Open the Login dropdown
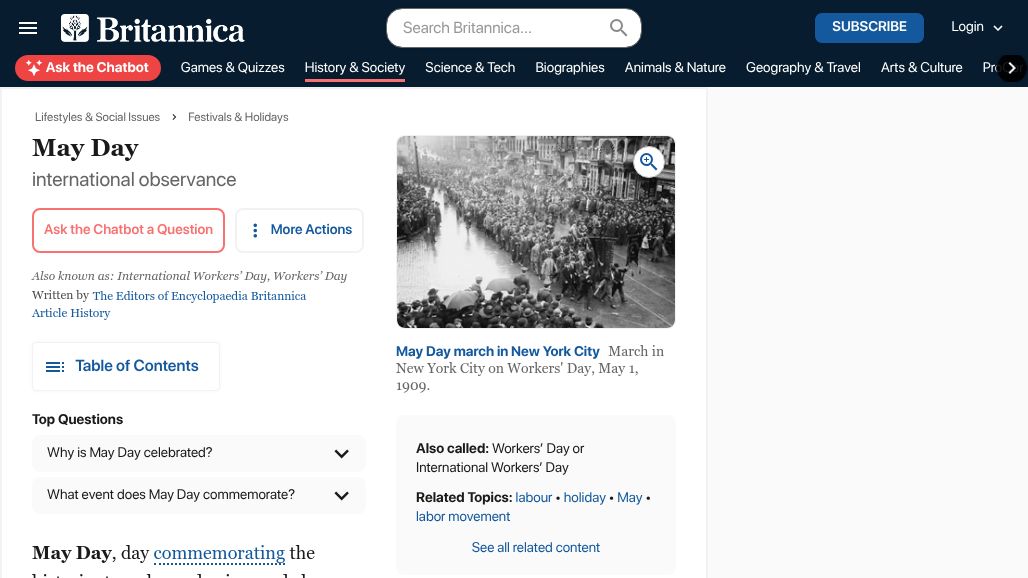The height and width of the screenshot is (578, 1028). coord(976,28)
